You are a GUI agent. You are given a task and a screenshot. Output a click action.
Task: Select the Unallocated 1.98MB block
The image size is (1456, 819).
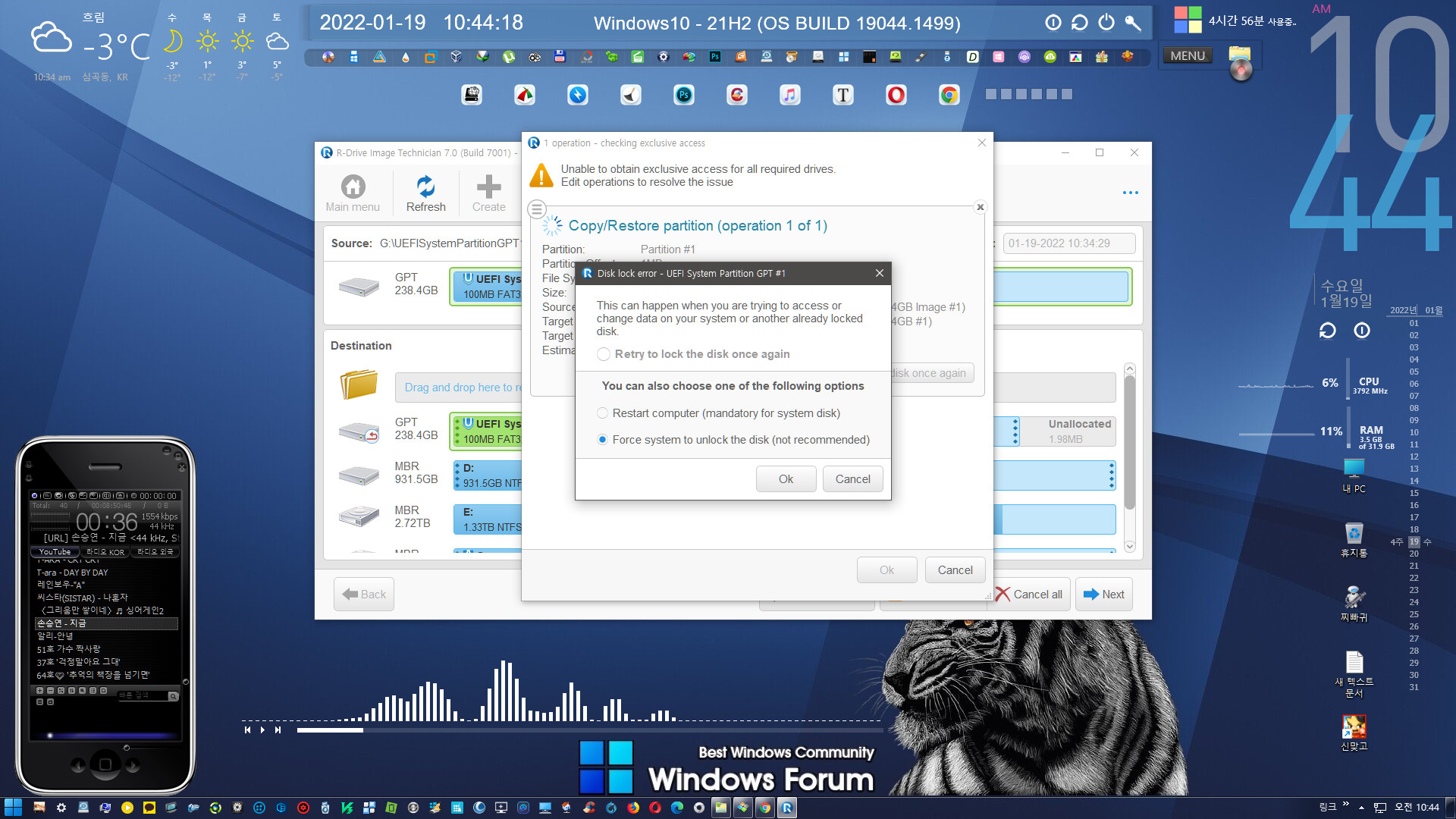tap(1068, 431)
